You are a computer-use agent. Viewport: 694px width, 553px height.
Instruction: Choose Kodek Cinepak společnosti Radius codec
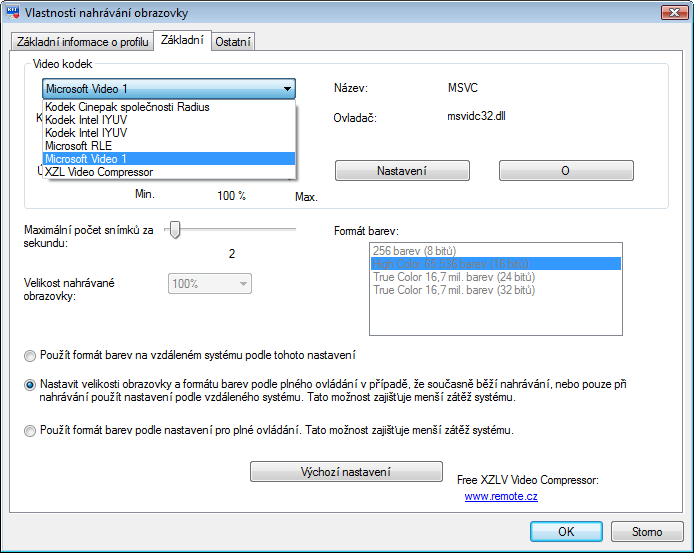click(169, 107)
